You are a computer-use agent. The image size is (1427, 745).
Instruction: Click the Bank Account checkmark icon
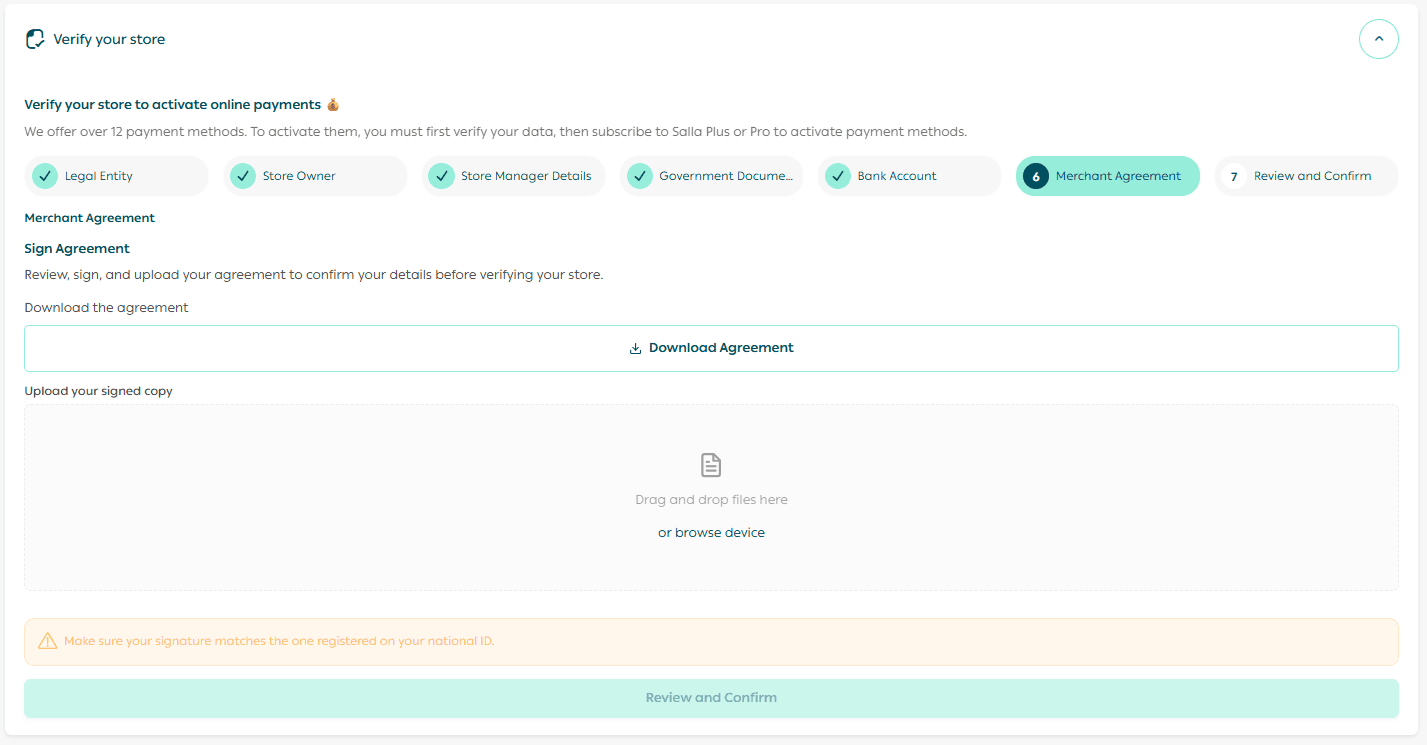tap(838, 176)
